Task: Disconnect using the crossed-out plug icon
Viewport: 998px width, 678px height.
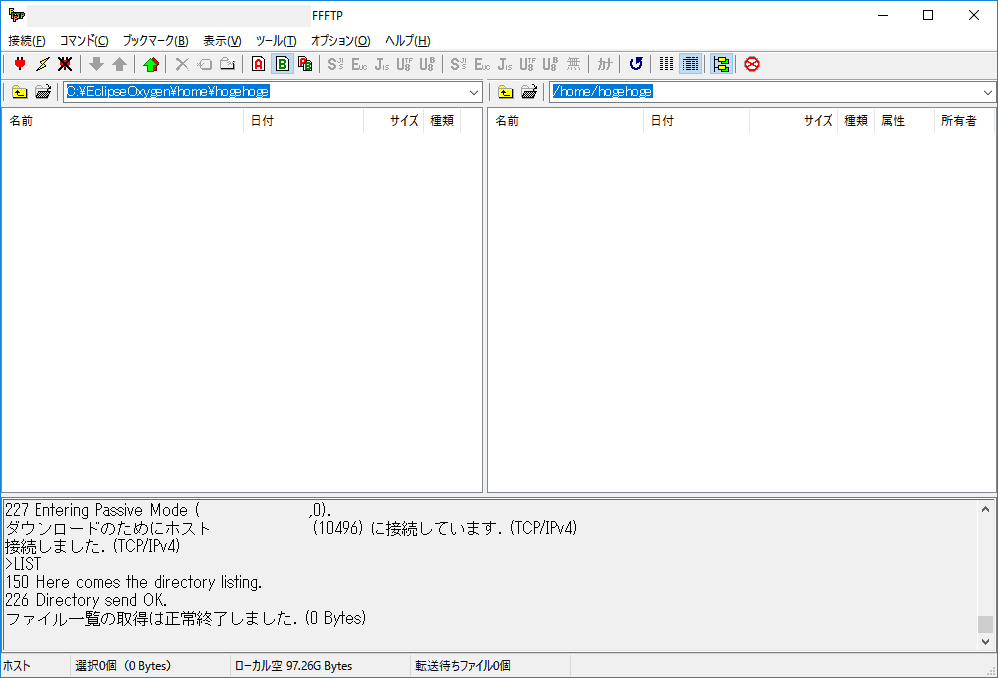Action: [65, 64]
